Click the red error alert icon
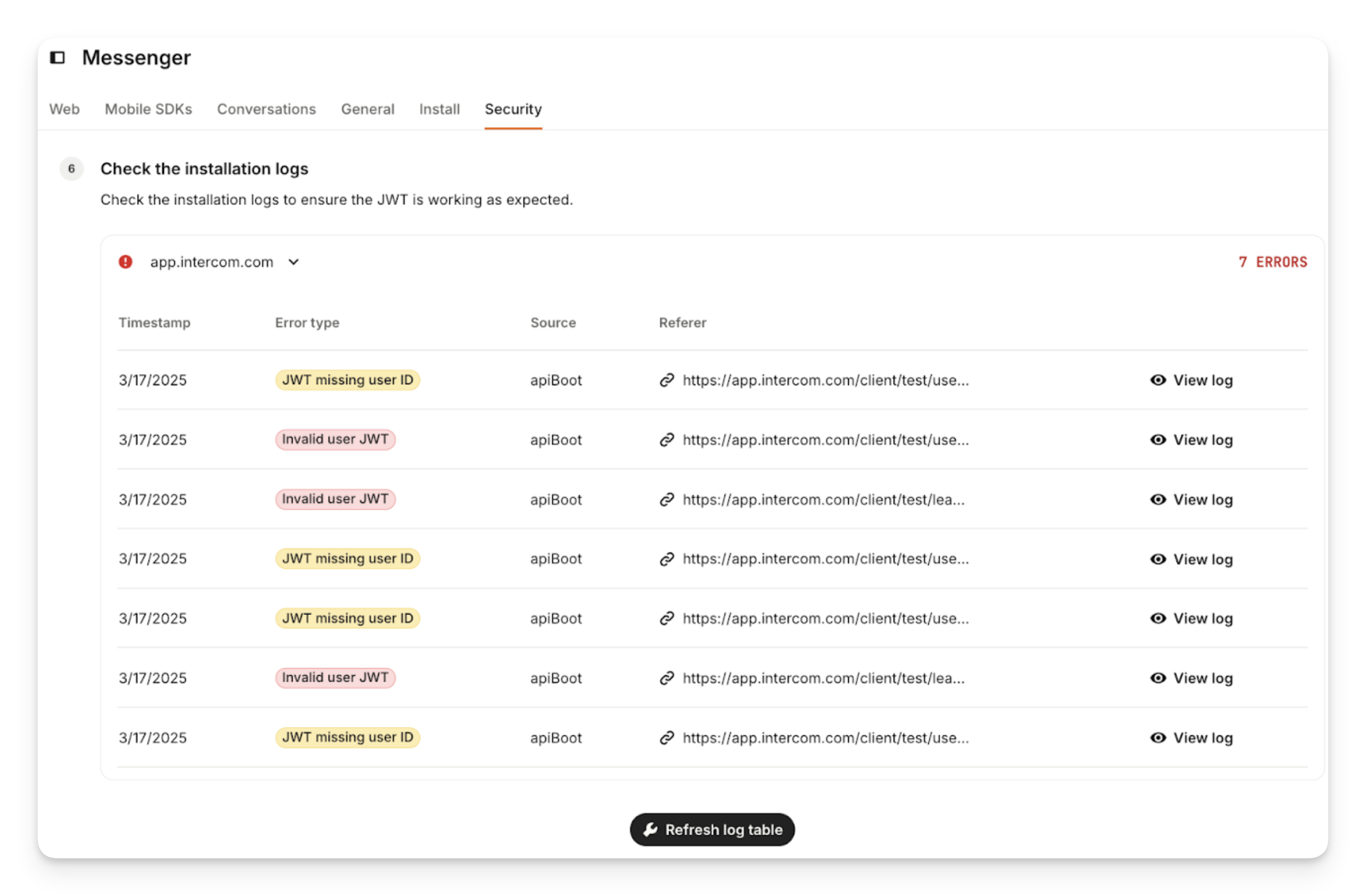Viewport: 1366px width, 896px height. pos(126,262)
